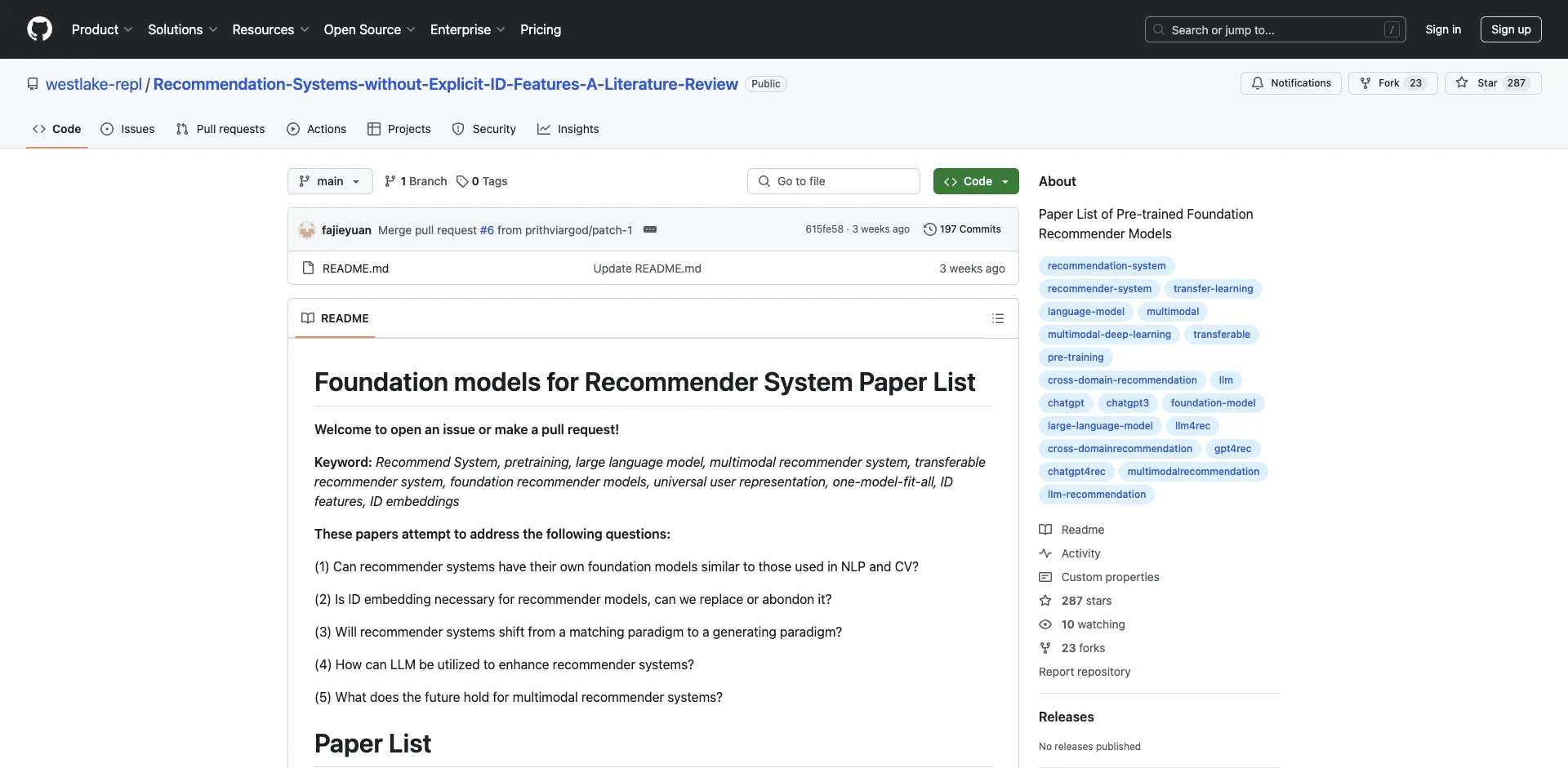
Task: Switch to the Pull requests tab
Action: [220, 129]
